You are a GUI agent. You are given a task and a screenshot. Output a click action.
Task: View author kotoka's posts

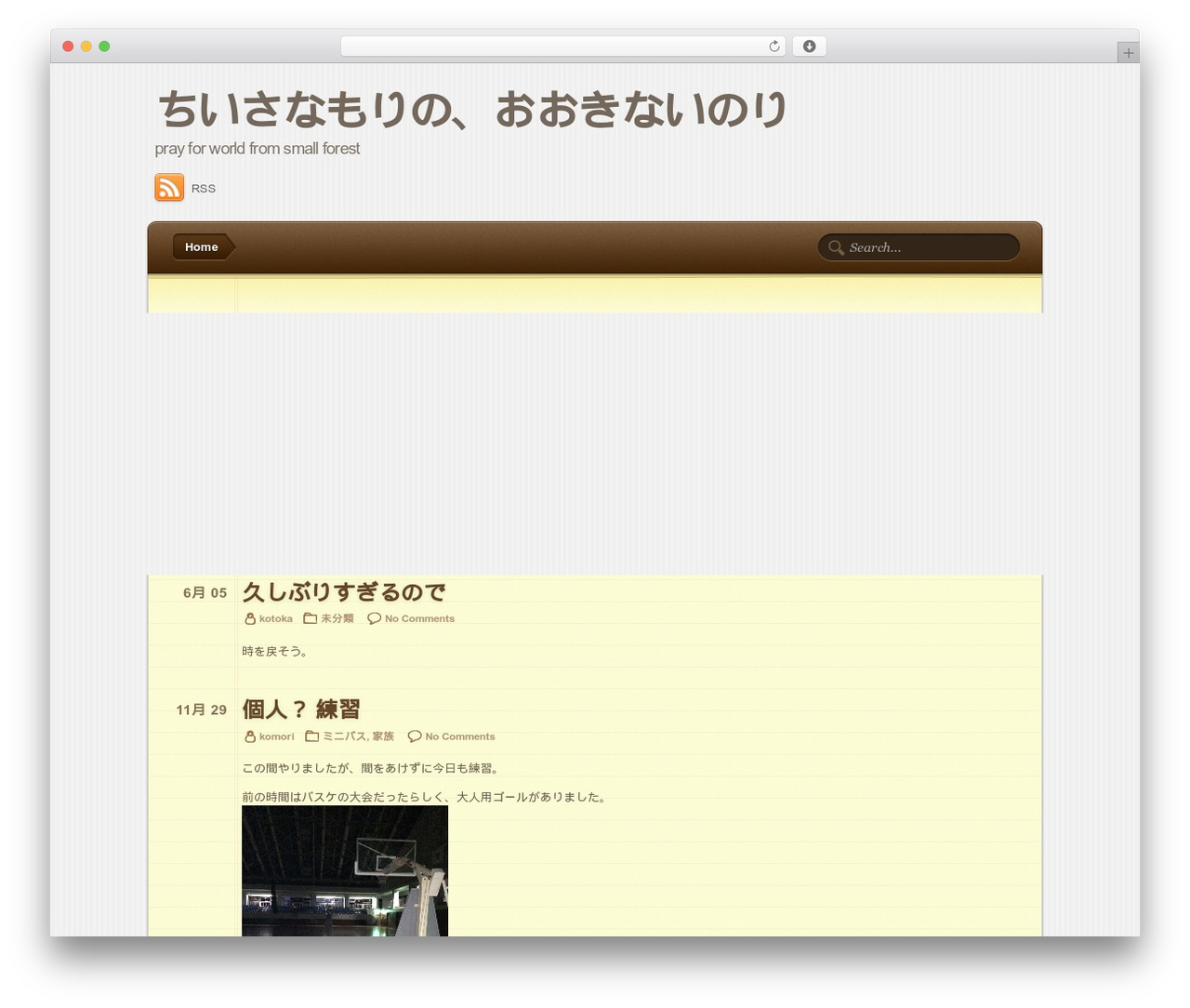tap(276, 619)
